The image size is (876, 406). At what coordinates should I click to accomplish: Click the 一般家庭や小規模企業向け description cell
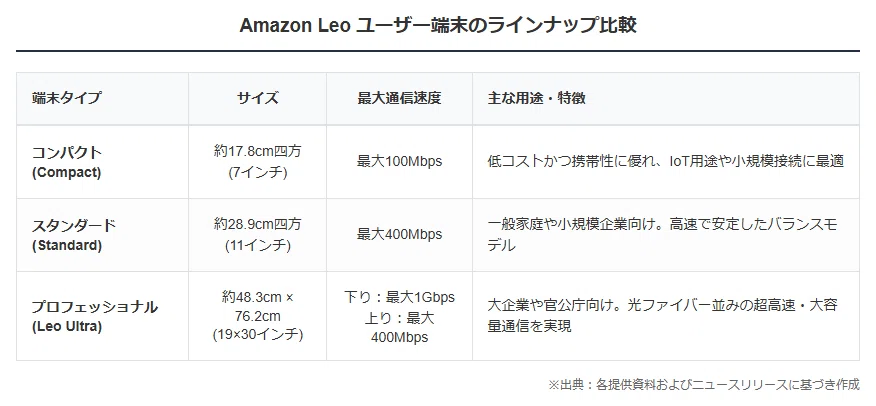663,235
